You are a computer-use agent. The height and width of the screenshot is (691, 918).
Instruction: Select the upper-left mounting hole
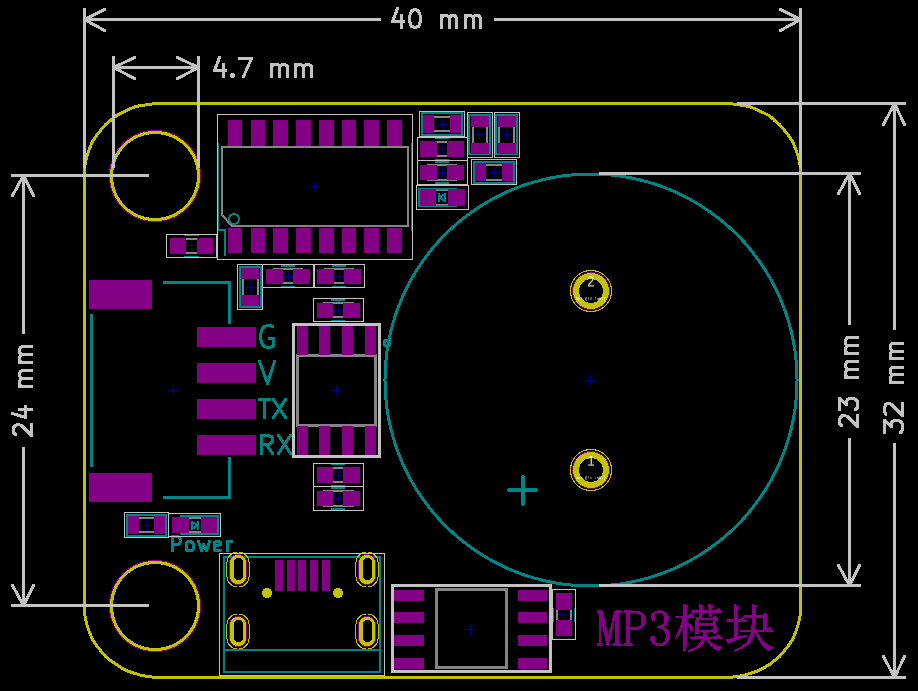click(x=155, y=176)
